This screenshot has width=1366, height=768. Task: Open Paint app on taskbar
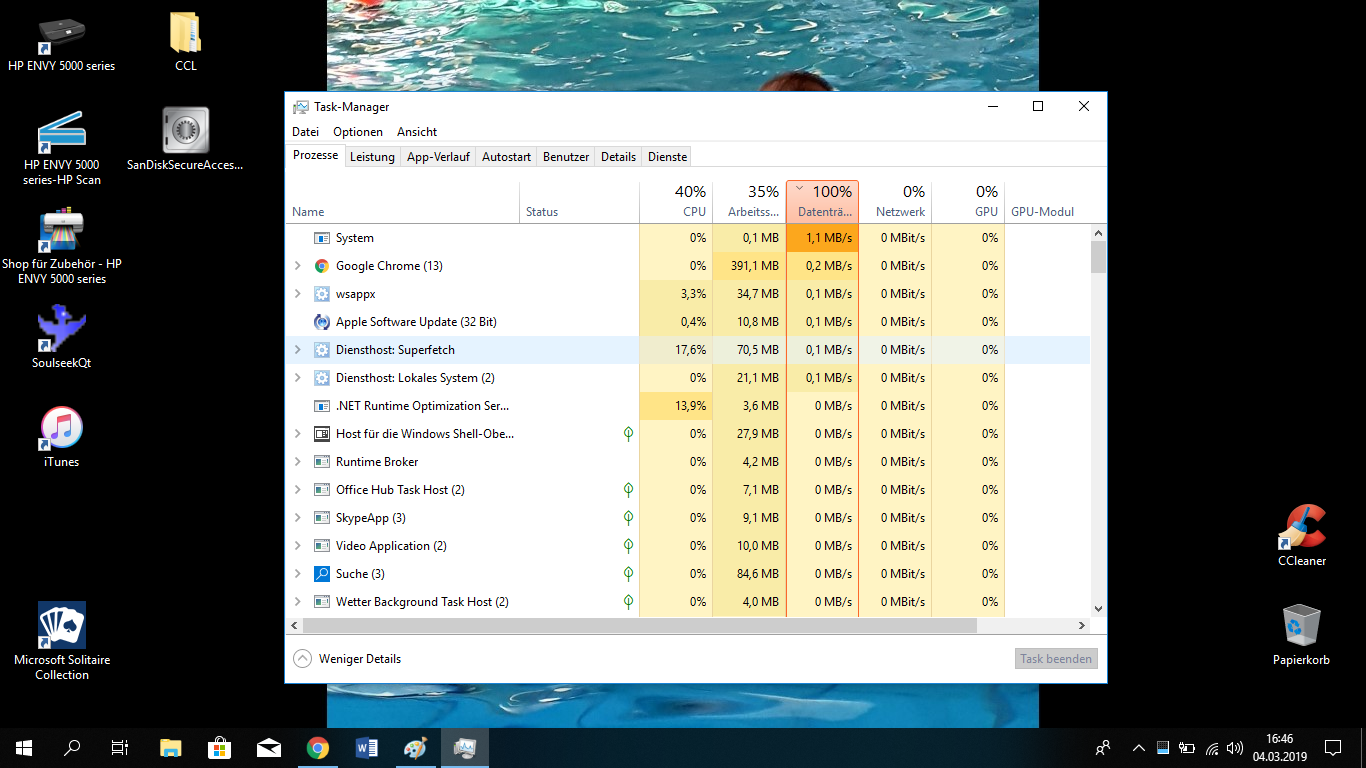pos(416,748)
